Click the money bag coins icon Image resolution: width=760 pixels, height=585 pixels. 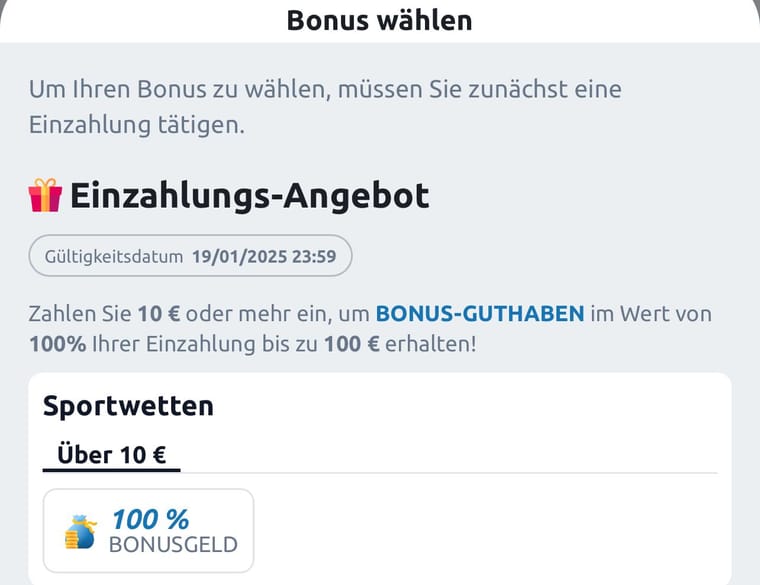(x=81, y=532)
